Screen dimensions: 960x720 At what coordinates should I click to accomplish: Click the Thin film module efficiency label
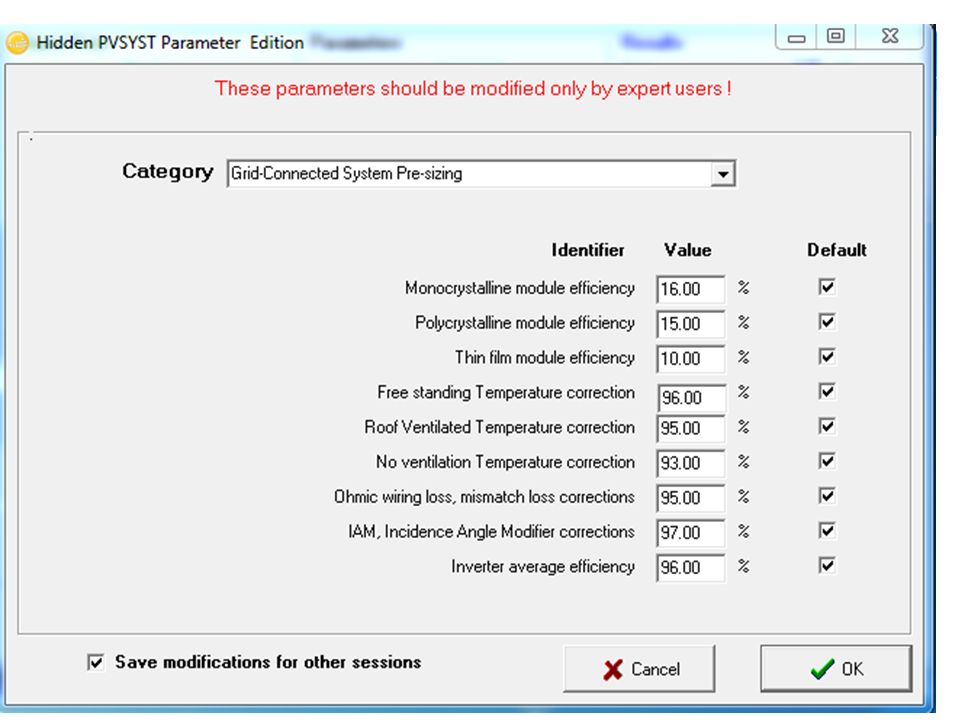click(x=544, y=358)
